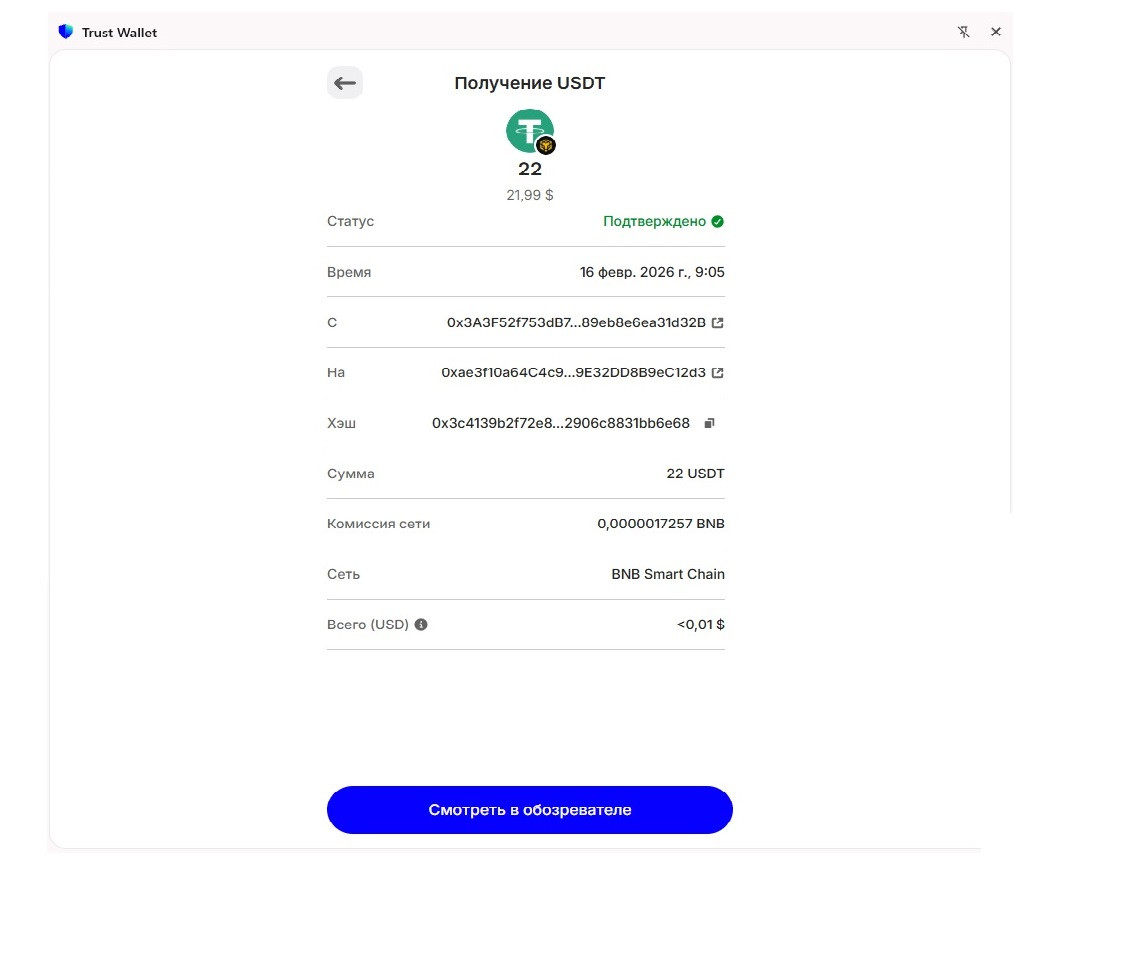Viewport: 1140px width, 959px height.
Task: Select recipient address 0xae3f10a64C4c9...9E32DD8B9eC12d3
Action: (x=573, y=373)
